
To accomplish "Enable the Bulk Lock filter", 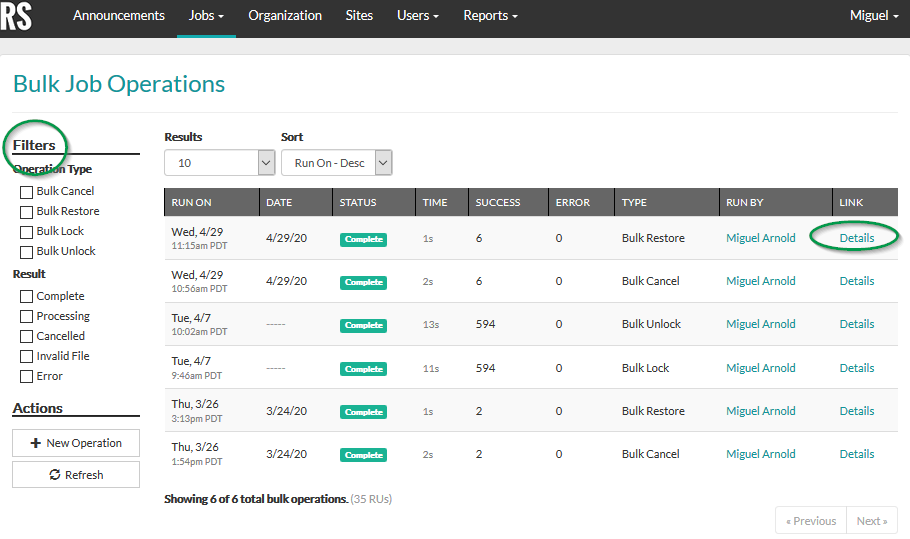I will pyautogui.click(x=26, y=232).
